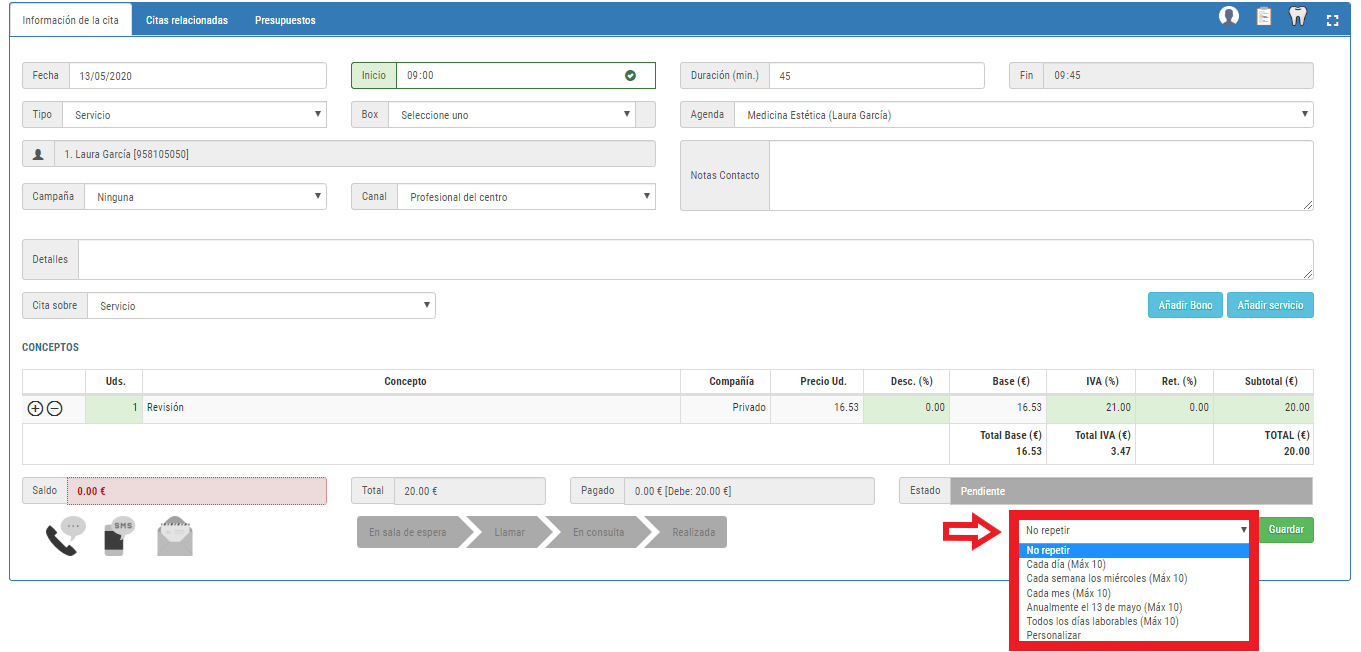Switch to Citas relacionadas tab

tap(186, 20)
